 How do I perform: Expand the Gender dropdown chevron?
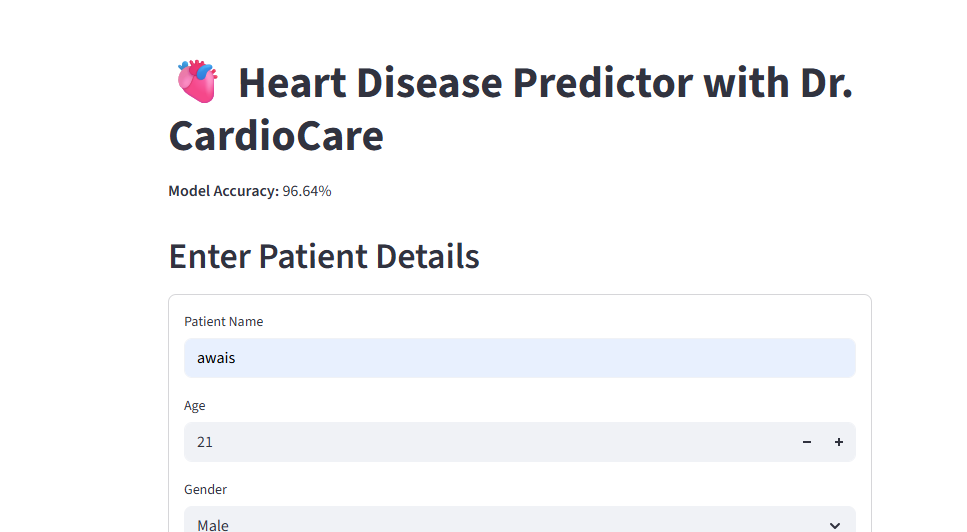pyautogui.click(x=835, y=525)
